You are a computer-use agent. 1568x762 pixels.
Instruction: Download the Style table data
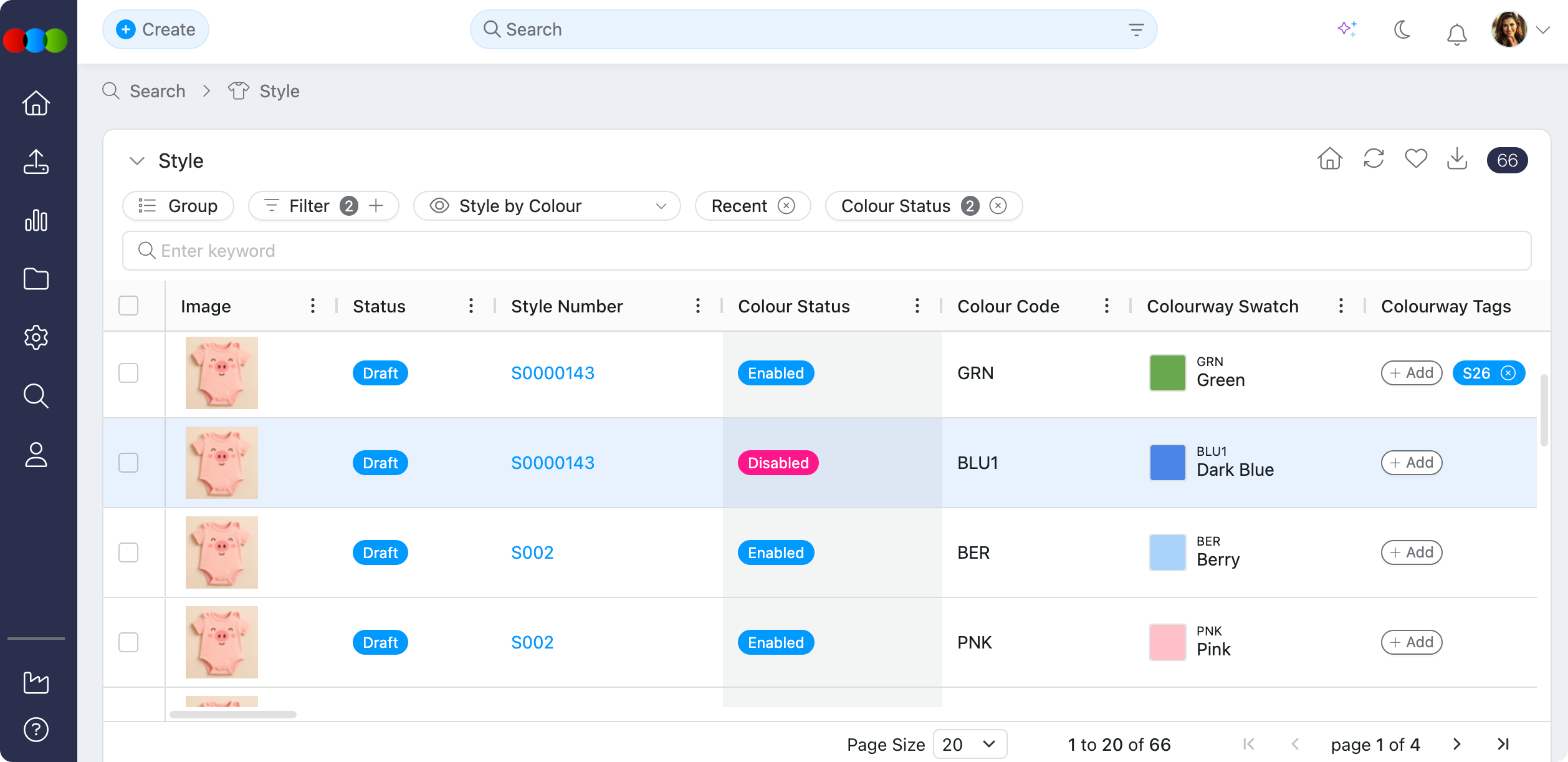pyautogui.click(x=1456, y=159)
